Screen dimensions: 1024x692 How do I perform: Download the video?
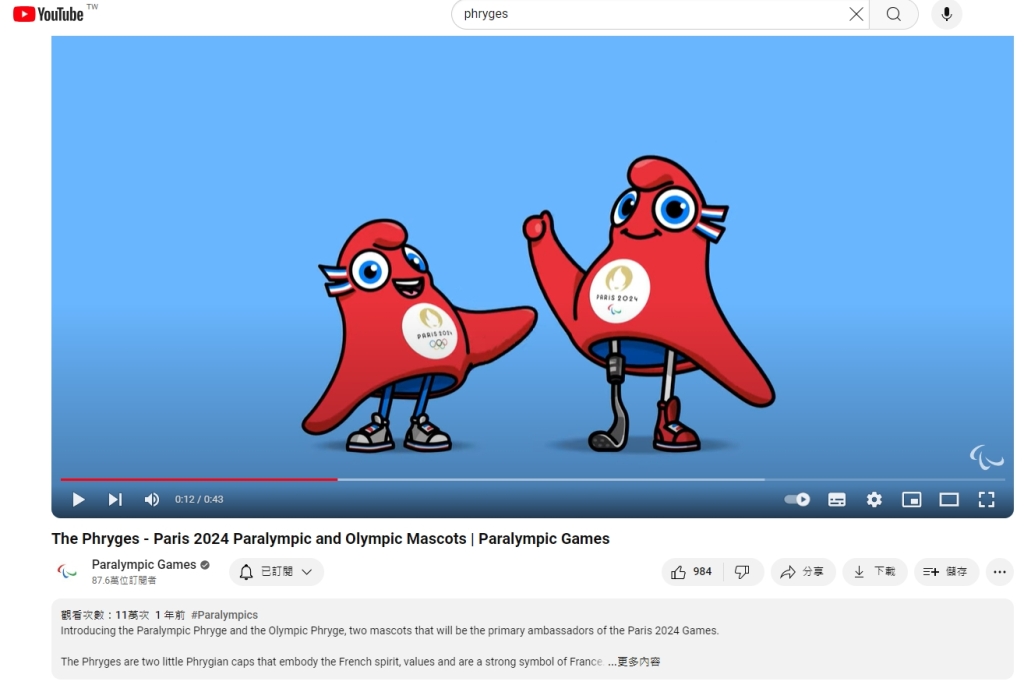point(875,572)
